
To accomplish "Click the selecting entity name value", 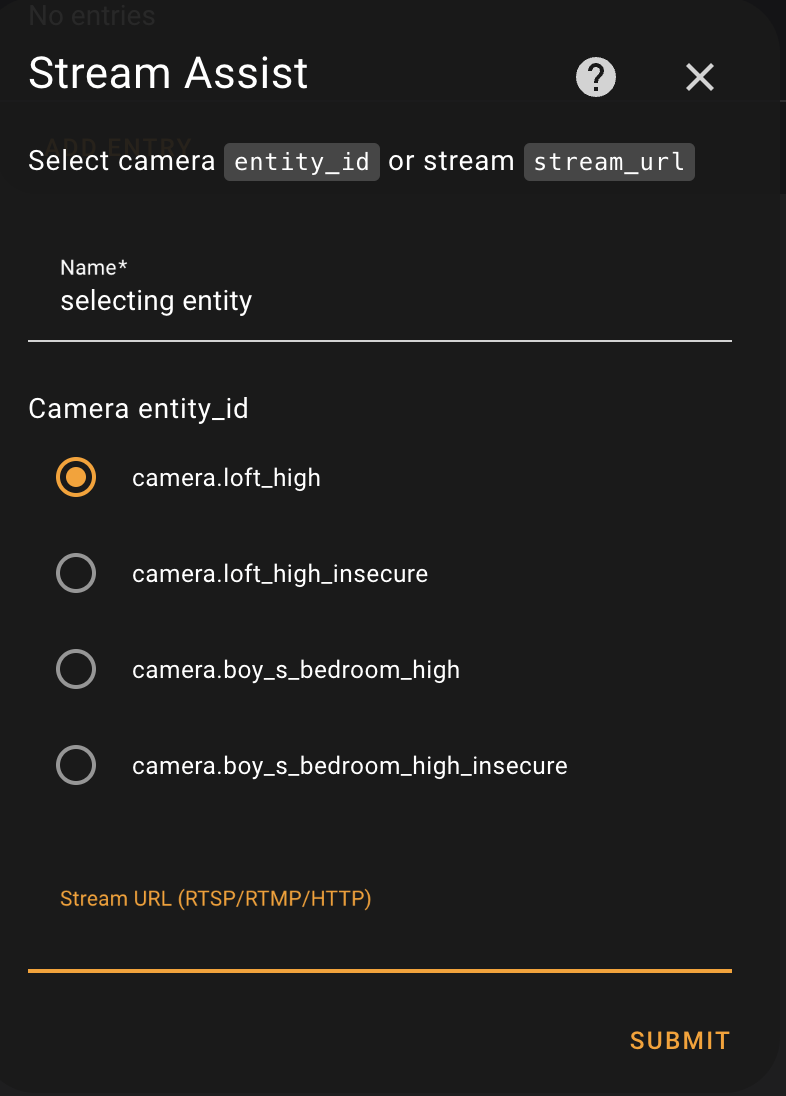I will point(156,301).
